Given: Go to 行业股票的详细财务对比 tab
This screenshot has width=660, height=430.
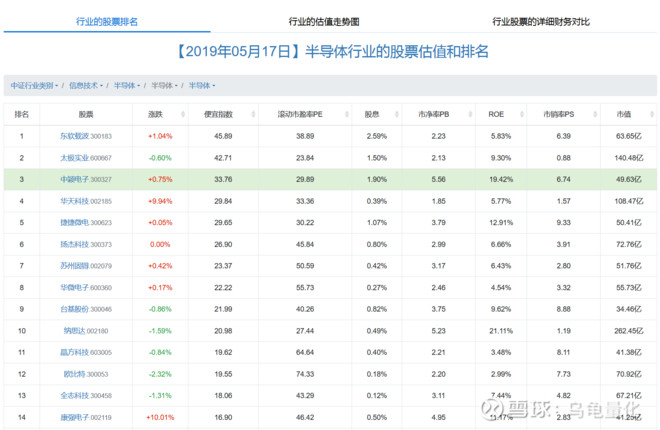Looking at the screenshot, I should (541, 21).
